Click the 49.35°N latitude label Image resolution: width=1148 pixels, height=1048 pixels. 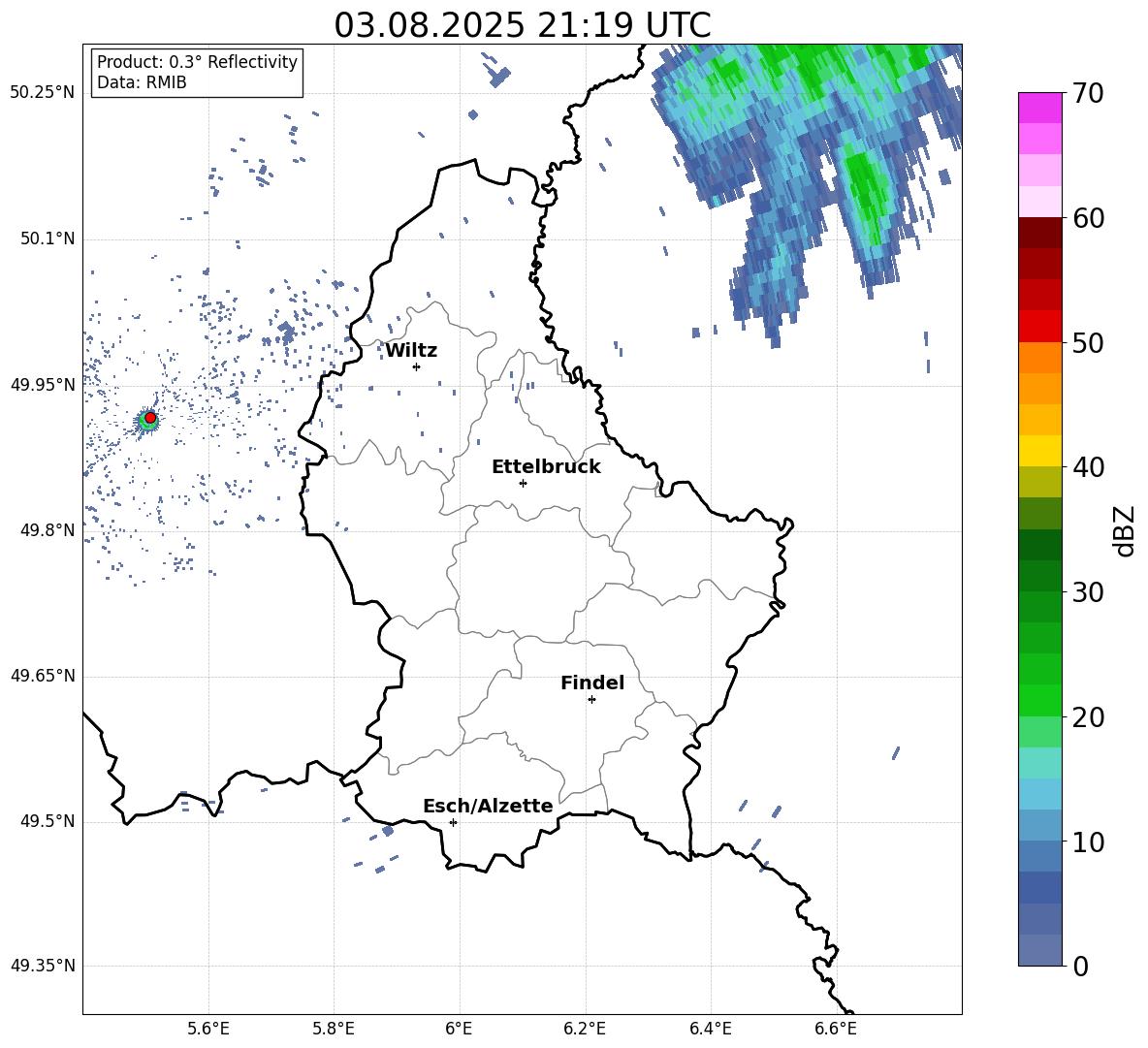click(x=43, y=966)
